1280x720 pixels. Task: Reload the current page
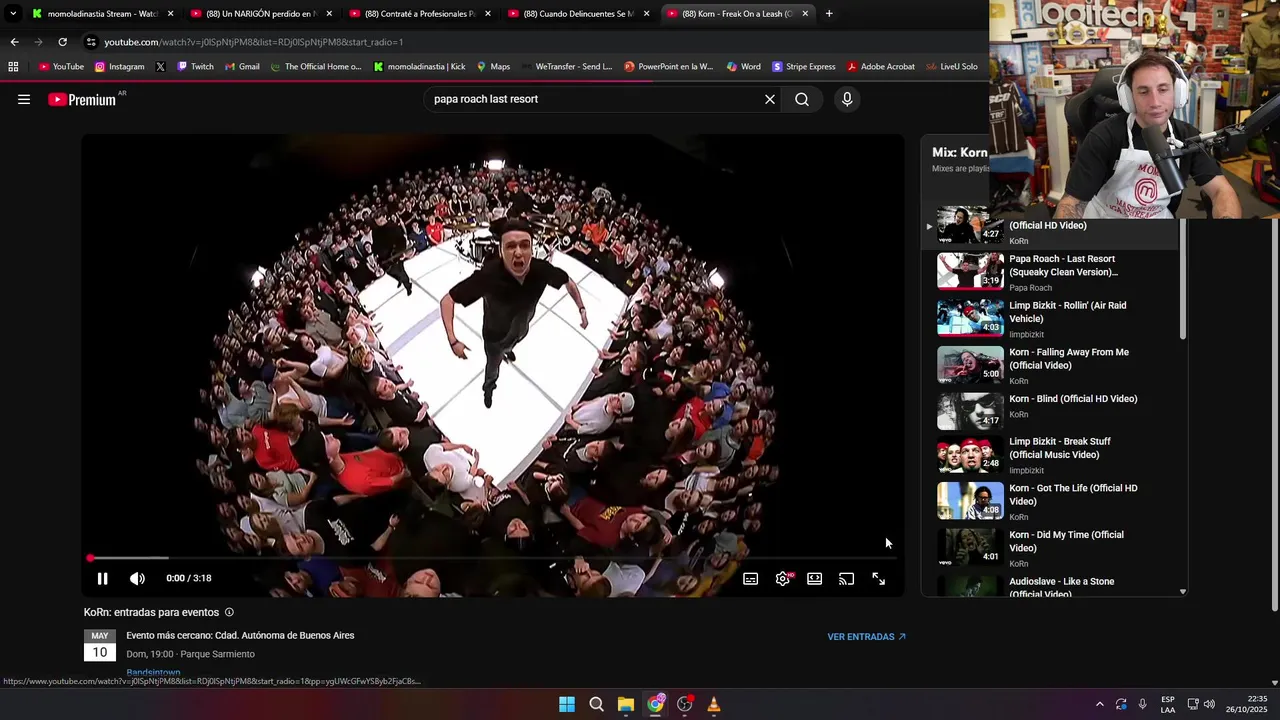62,42
